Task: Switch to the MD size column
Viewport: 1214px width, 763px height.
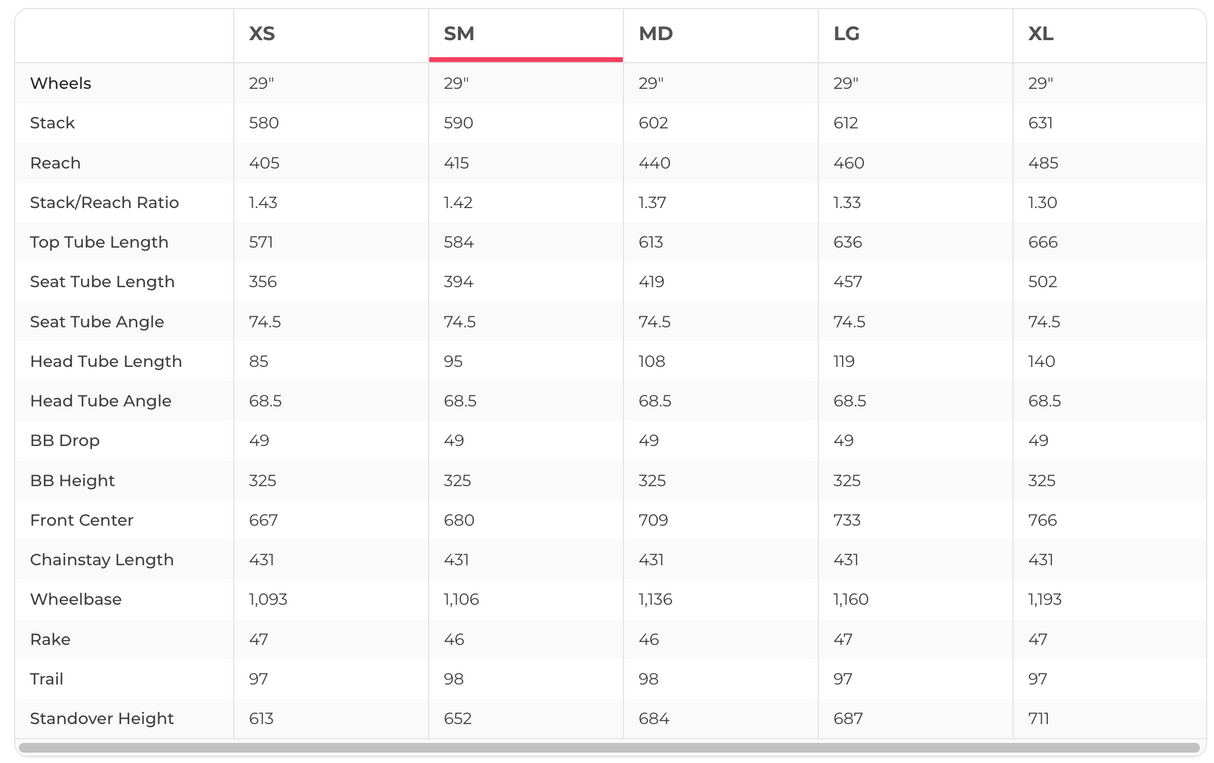Action: coord(655,34)
